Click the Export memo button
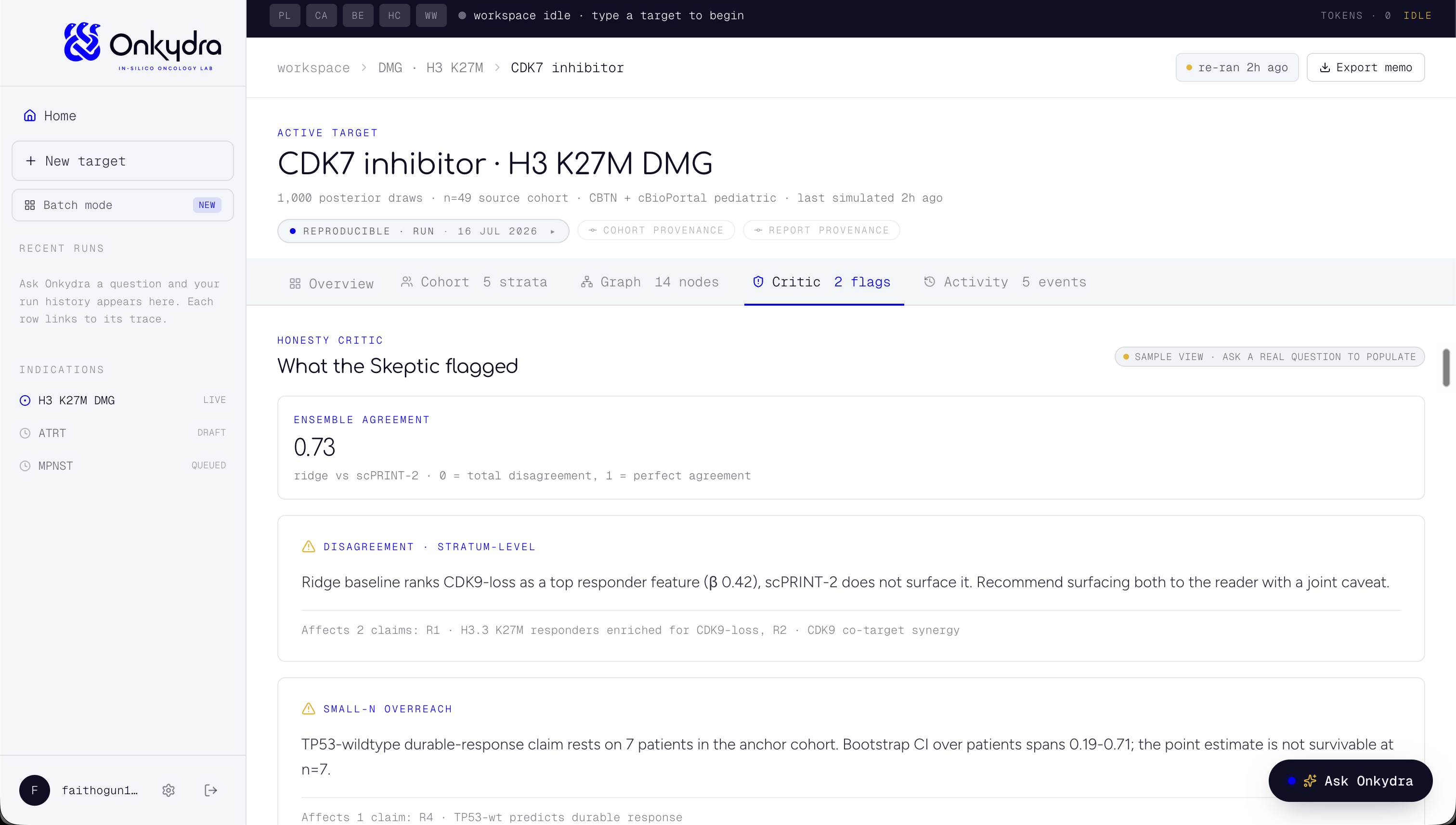This screenshot has width=1456, height=825. [x=1365, y=67]
